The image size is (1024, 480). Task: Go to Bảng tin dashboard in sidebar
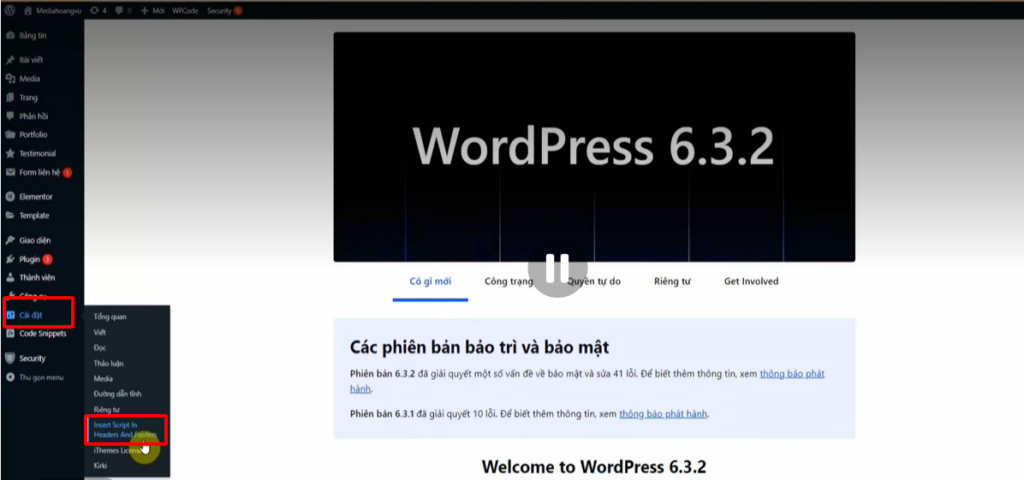(x=27, y=35)
